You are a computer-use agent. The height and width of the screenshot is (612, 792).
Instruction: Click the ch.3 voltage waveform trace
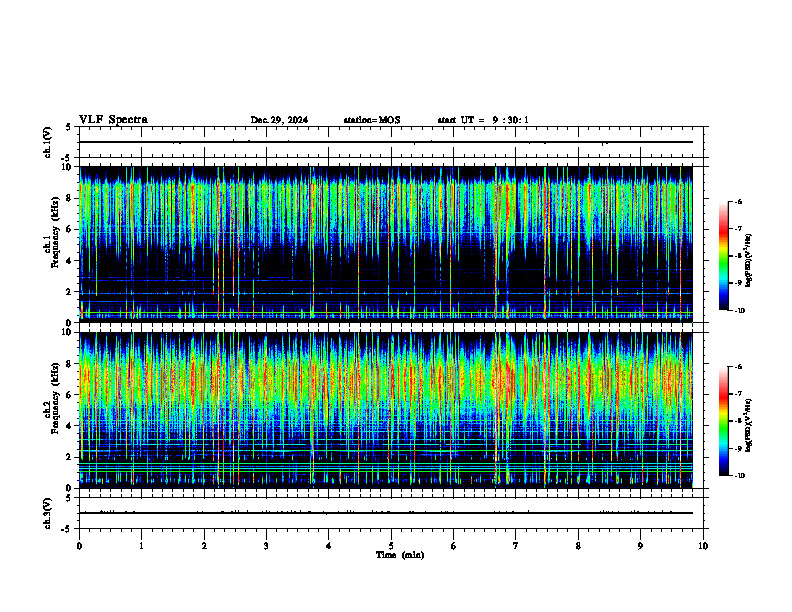386,513
